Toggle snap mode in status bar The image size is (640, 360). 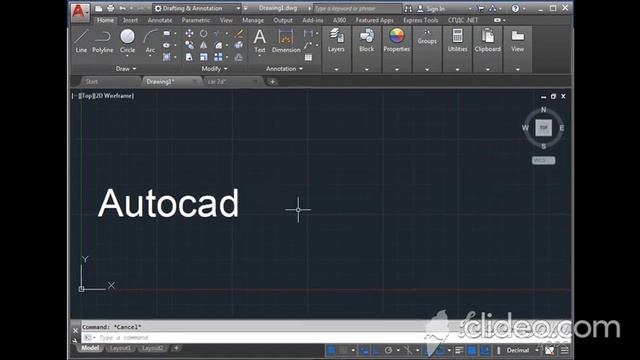[344, 350]
